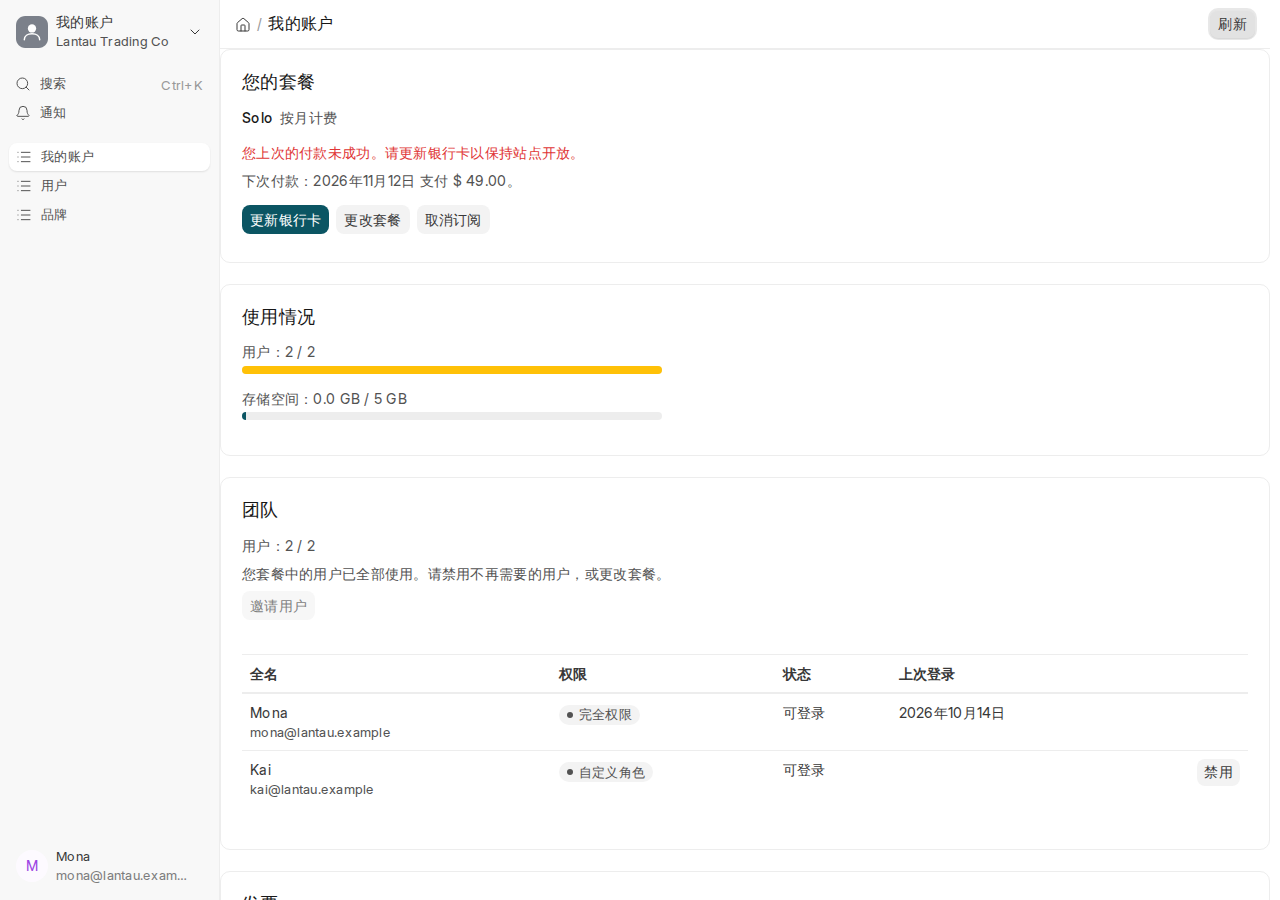Click kai@lantau.example in the team table

[312, 790]
